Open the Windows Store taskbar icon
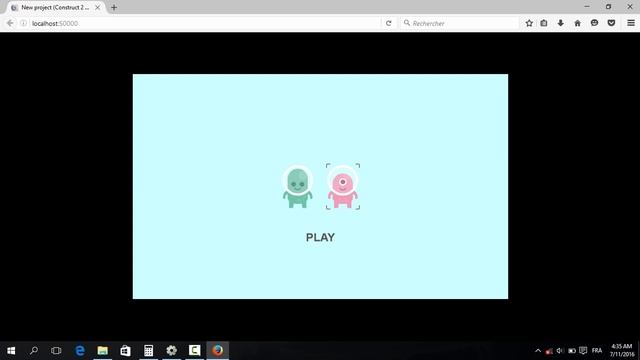The height and width of the screenshot is (360, 640). pos(125,350)
